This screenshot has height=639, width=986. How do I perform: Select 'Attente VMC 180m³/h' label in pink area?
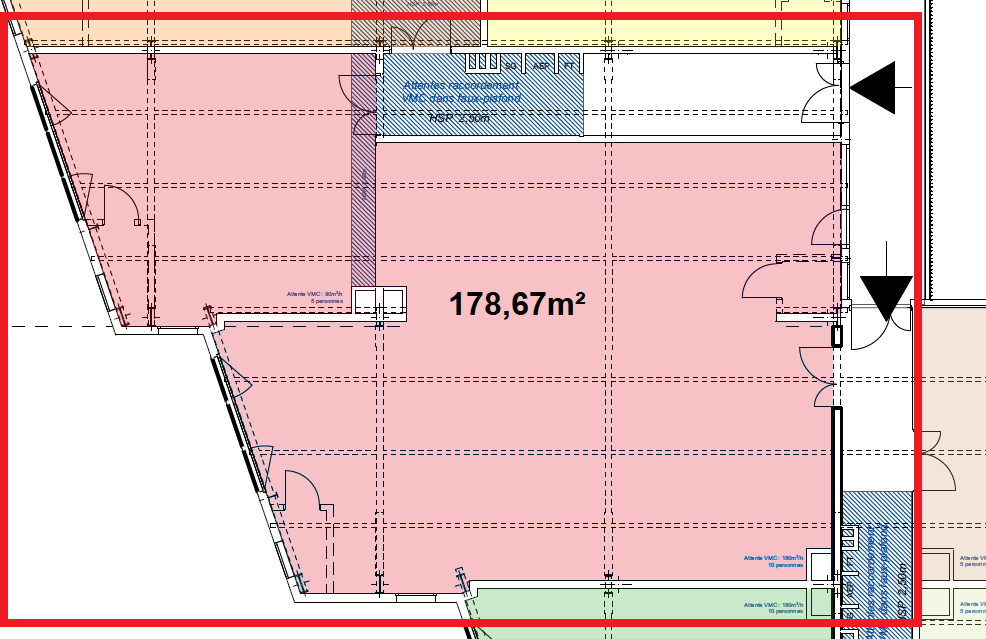coord(773,561)
